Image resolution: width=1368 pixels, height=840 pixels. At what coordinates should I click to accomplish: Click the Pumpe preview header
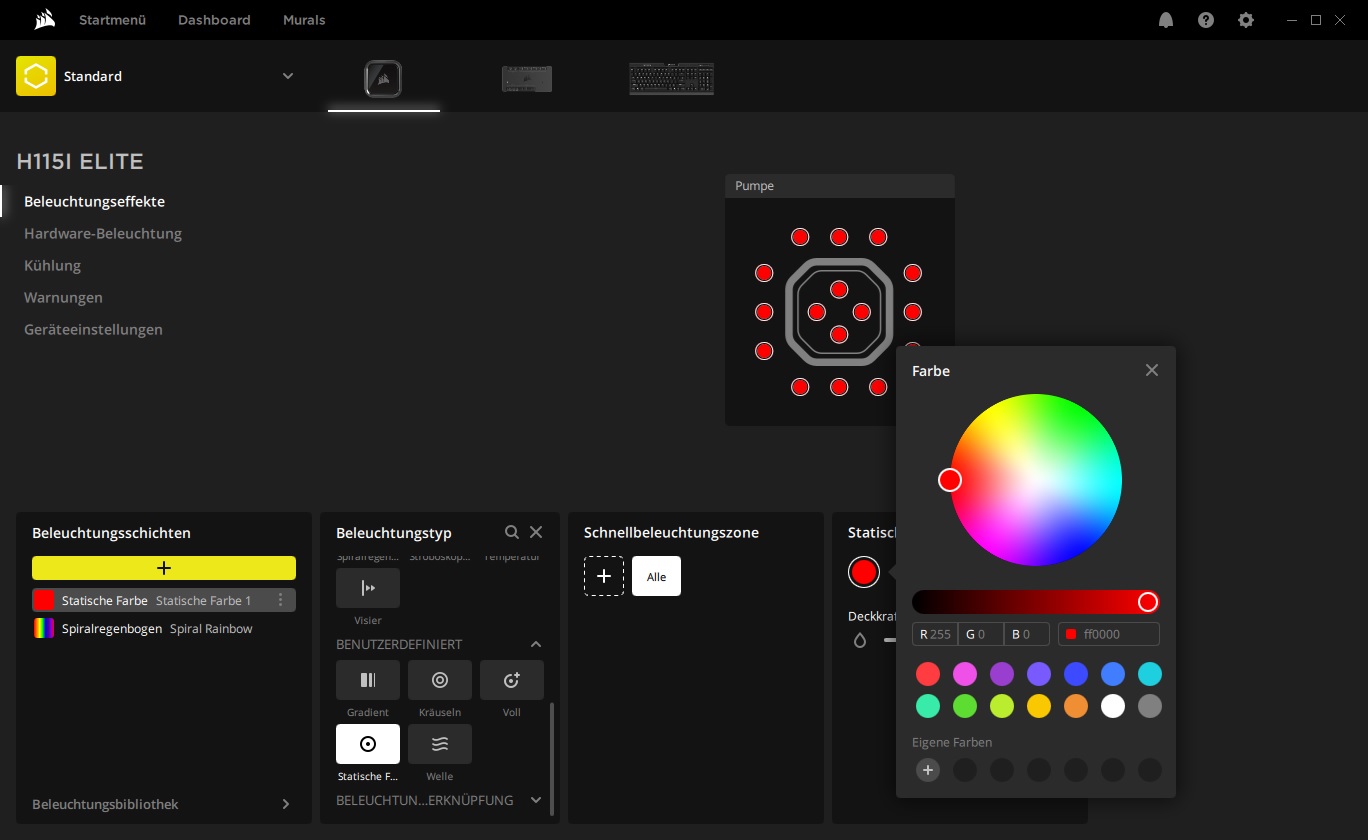click(840, 186)
